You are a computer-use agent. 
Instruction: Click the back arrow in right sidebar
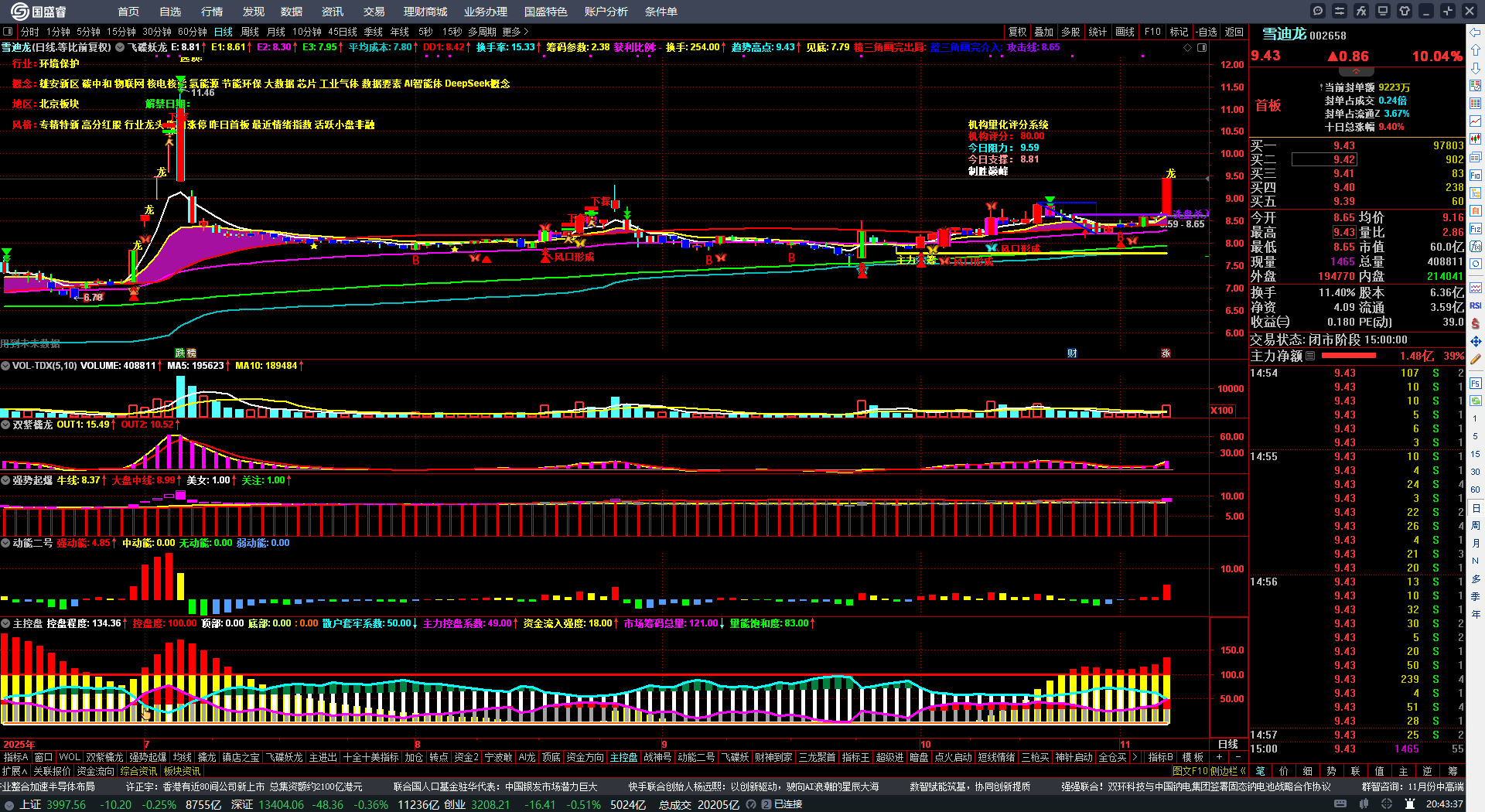coord(1476,32)
